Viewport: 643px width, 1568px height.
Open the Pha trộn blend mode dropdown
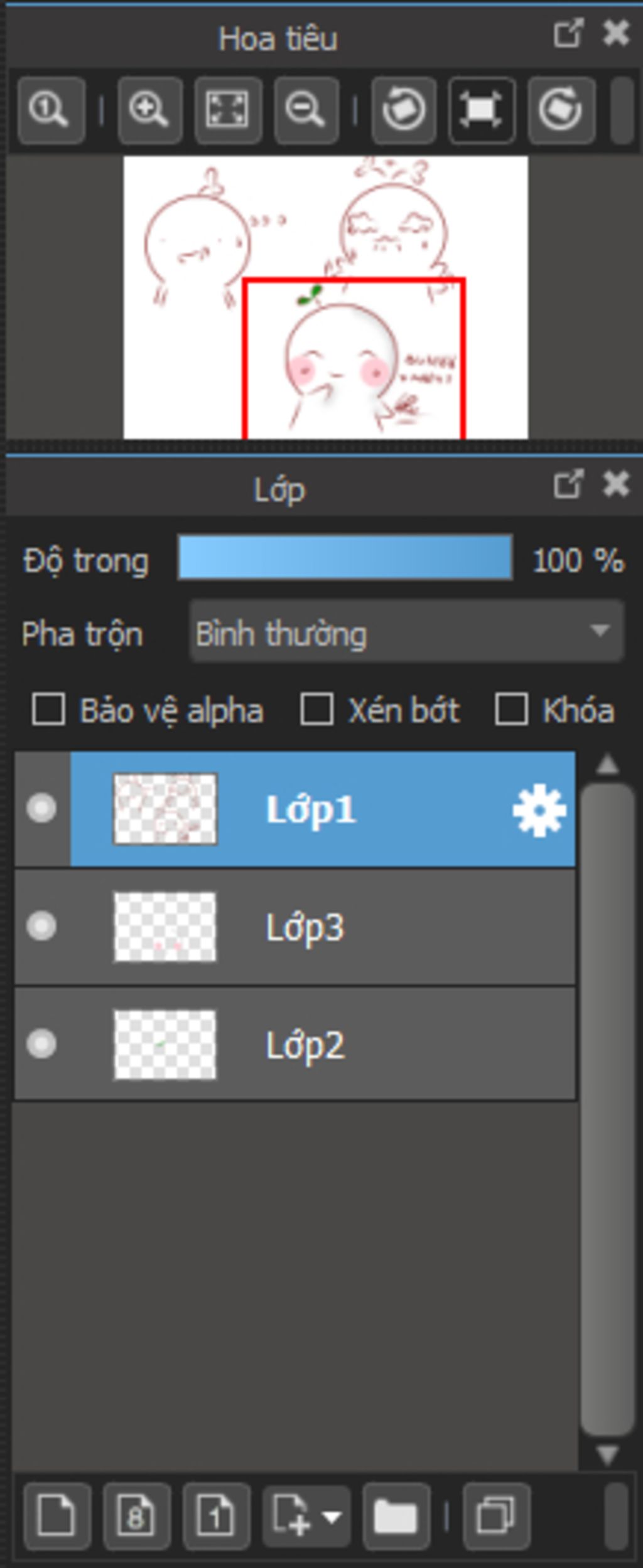click(406, 631)
